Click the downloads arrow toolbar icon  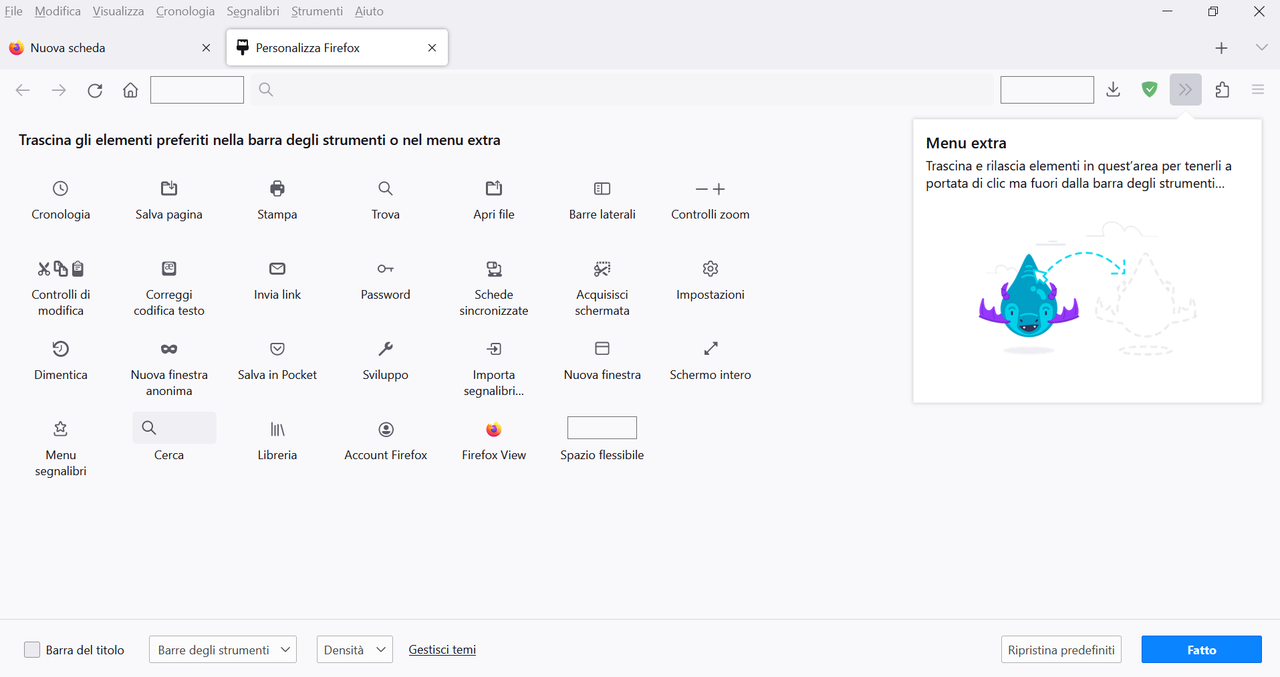1113,90
